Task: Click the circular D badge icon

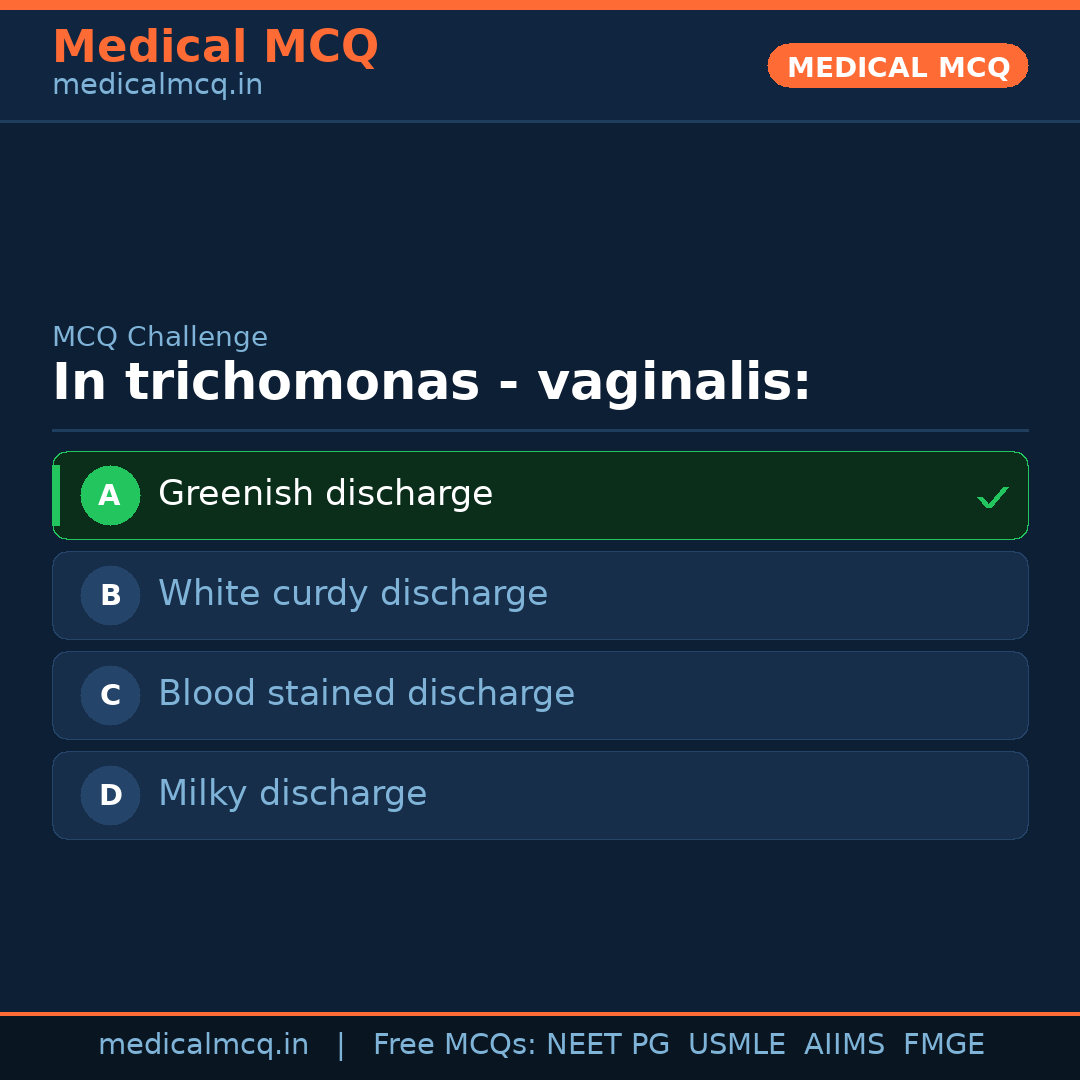Action: (110, 795)
